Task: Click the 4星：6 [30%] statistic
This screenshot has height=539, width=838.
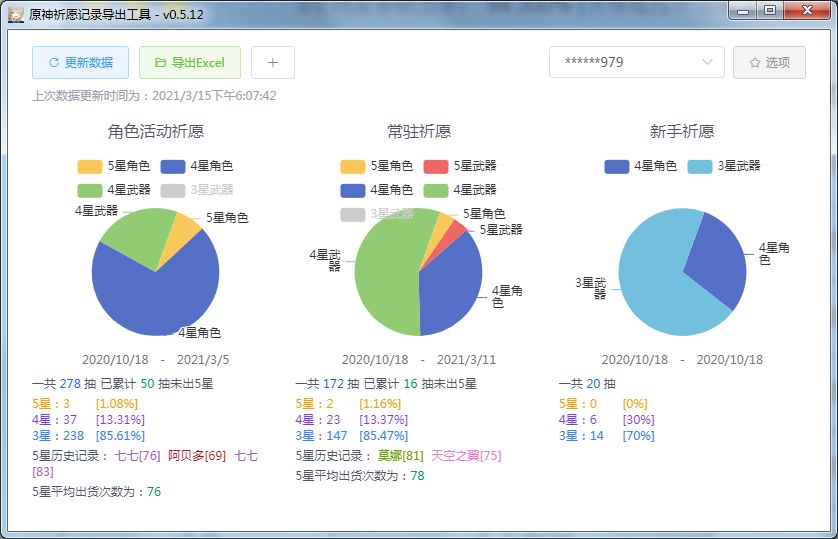Action: tap(607, 420)
